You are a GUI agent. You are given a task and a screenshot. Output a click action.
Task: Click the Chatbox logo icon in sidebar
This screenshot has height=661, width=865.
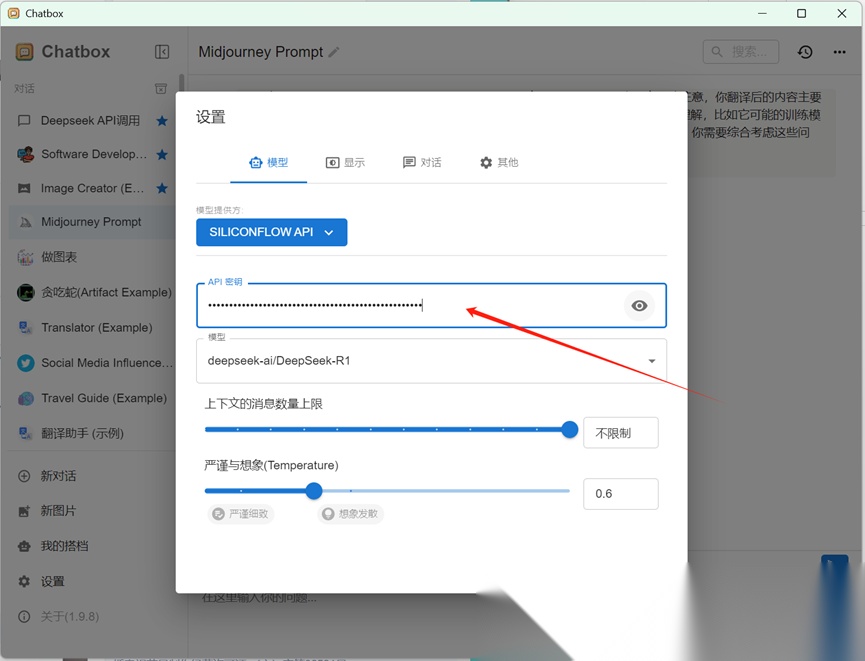(24, 52)
